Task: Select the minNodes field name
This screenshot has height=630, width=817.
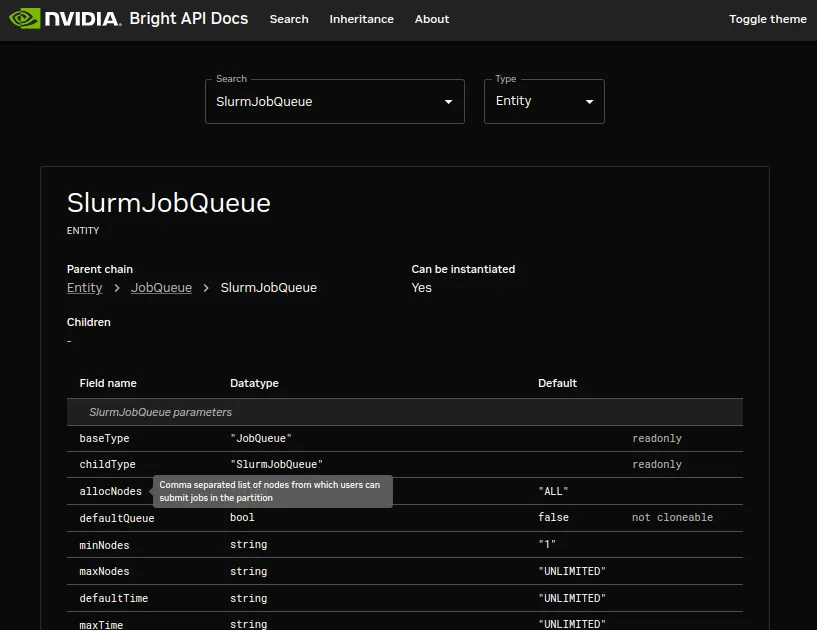Action: point(104,546)
